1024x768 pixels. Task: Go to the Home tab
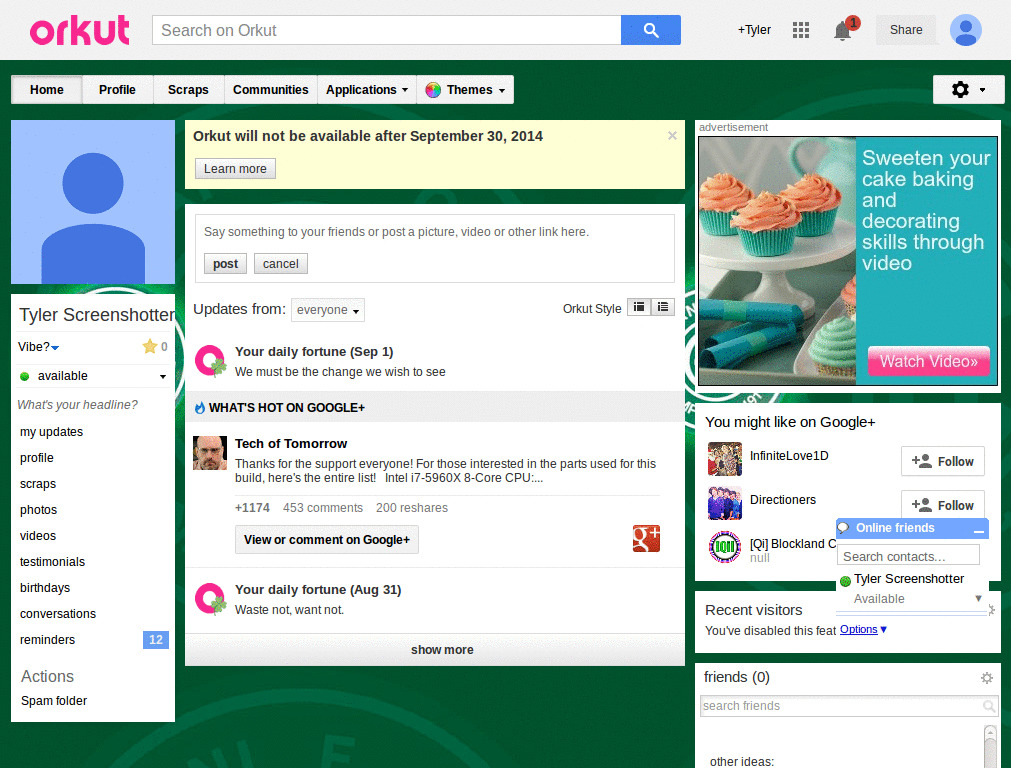[x=47, y=89]
